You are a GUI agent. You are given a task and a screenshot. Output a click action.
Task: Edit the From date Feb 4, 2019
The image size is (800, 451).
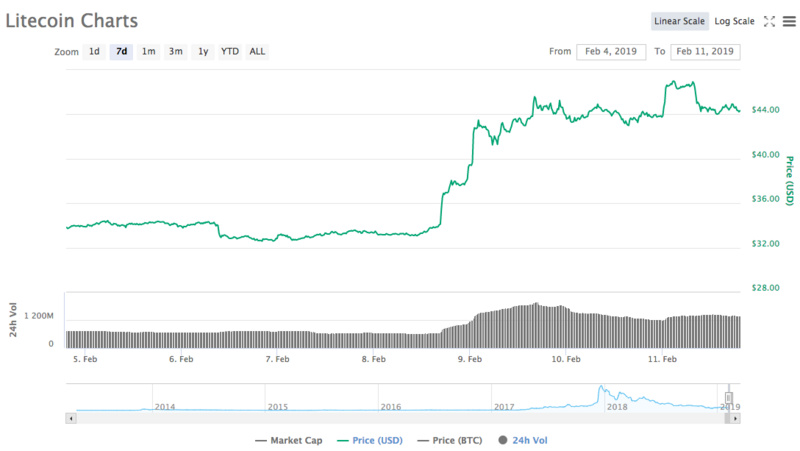[611, 52]
